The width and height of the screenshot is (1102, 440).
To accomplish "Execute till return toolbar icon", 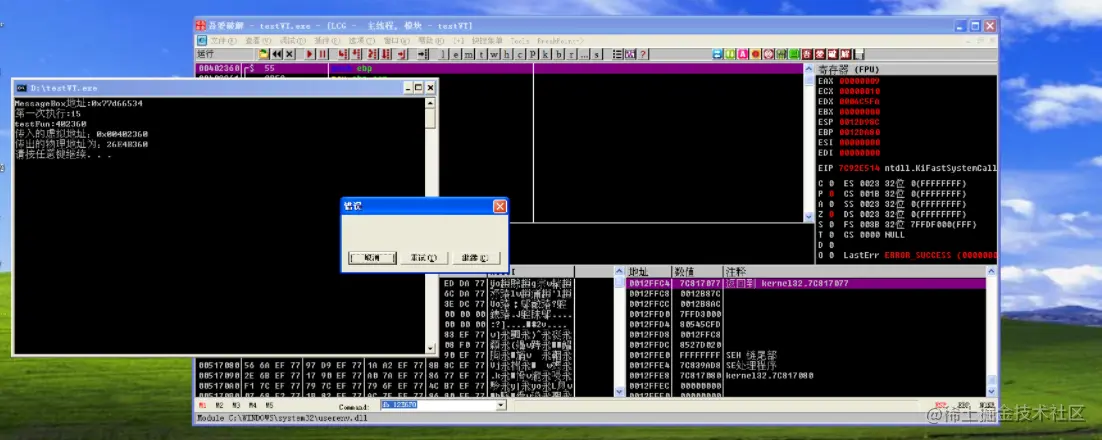I will pyautogui.click(x=402, y=54).
